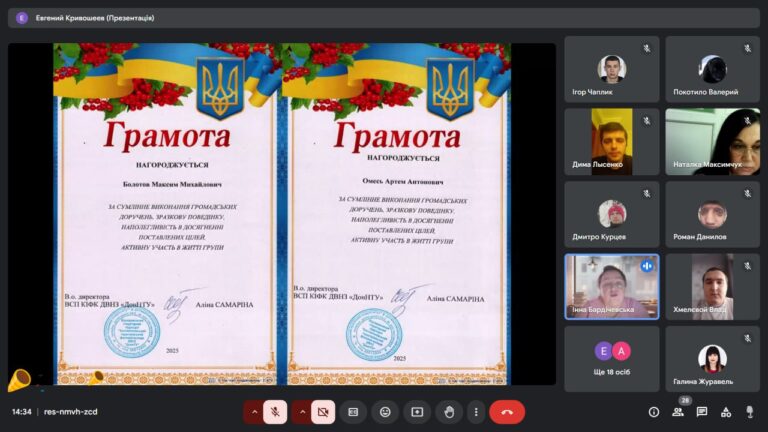Turn on captions button
The height and width of the screenshot is (432, 768).
pos(353,412)
